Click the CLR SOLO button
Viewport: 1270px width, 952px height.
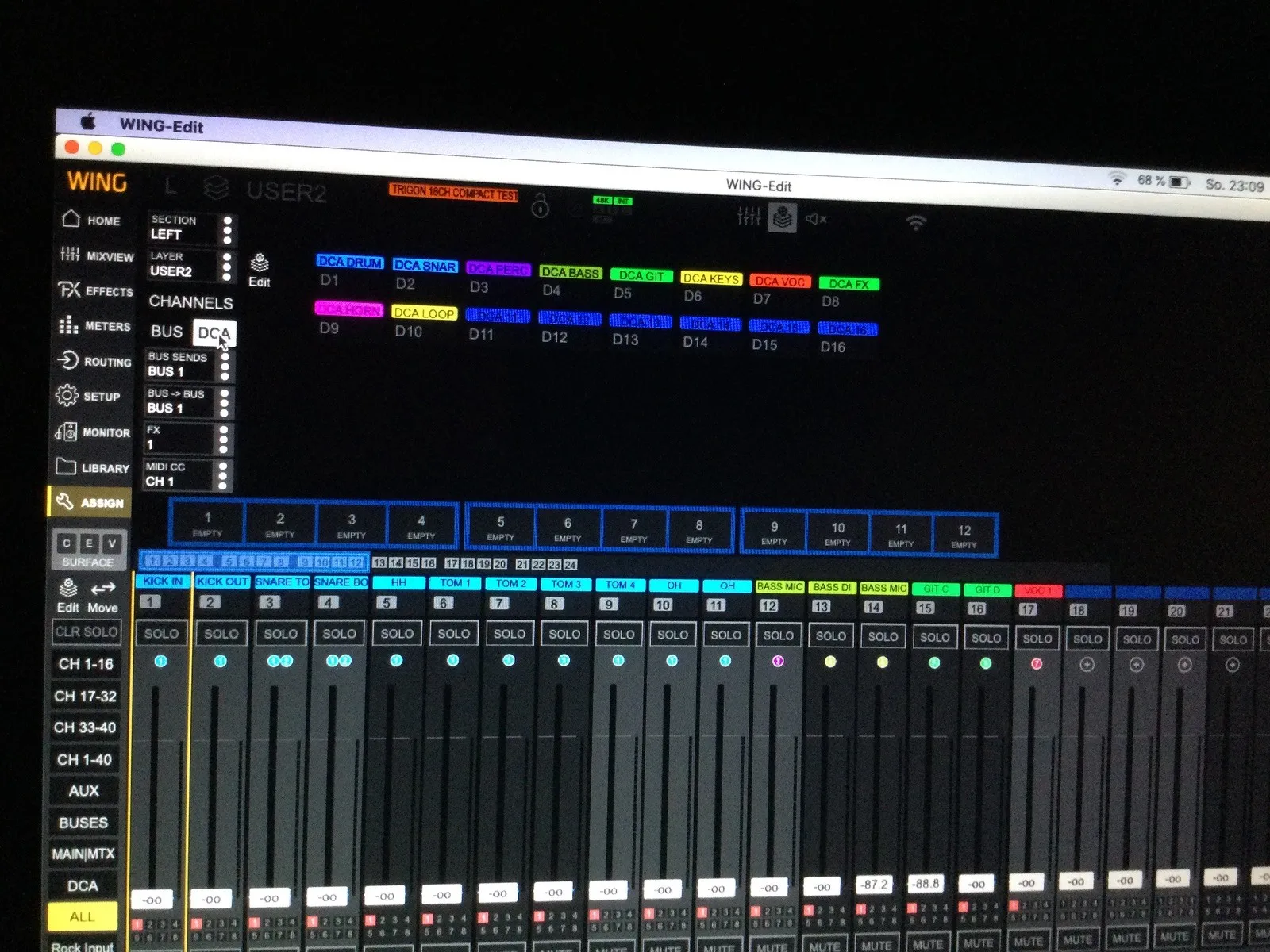(87, 632)
